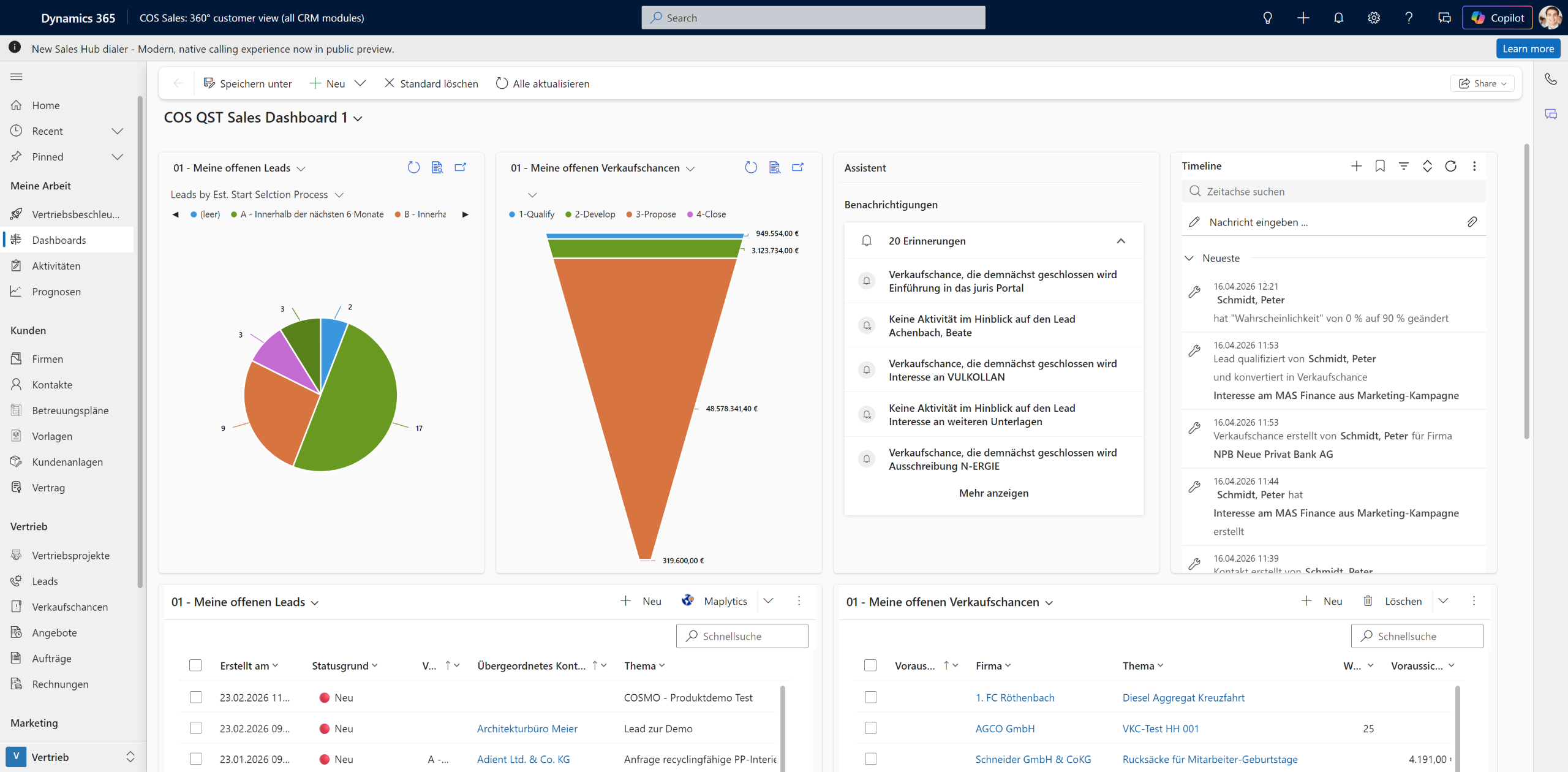Click the timeline bookmark icon
The height and width of the screenshot is (772, 1568).
1380,166
